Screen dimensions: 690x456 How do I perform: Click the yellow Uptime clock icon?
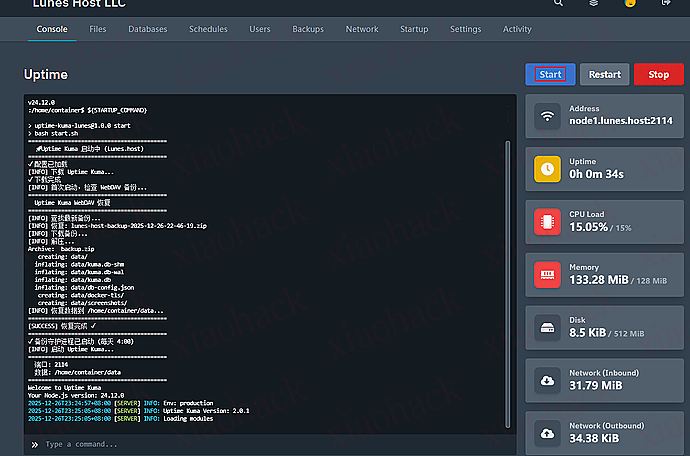point(547,169)
